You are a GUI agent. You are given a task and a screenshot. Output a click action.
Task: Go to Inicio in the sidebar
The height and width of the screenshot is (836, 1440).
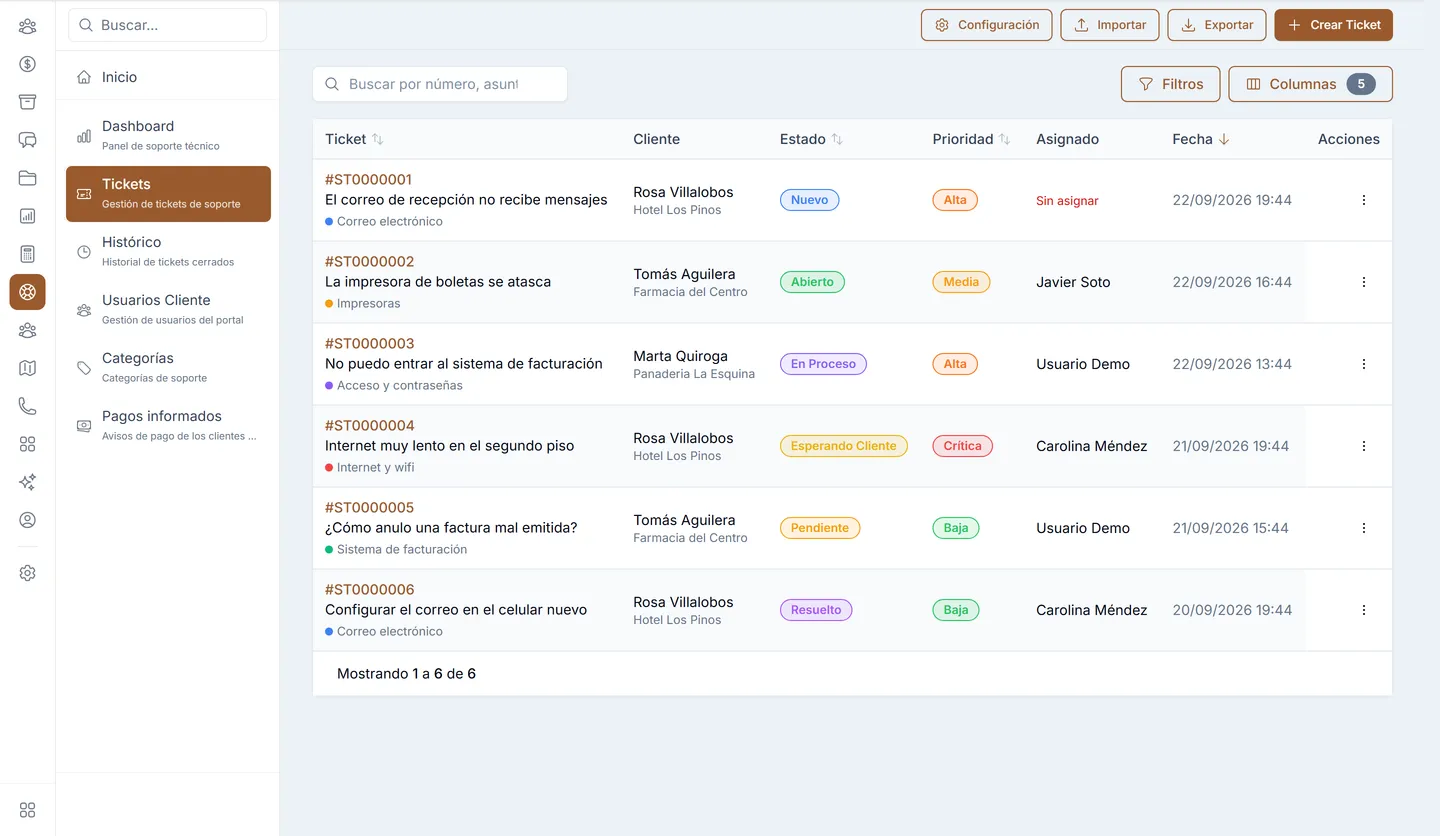point(168,77)
